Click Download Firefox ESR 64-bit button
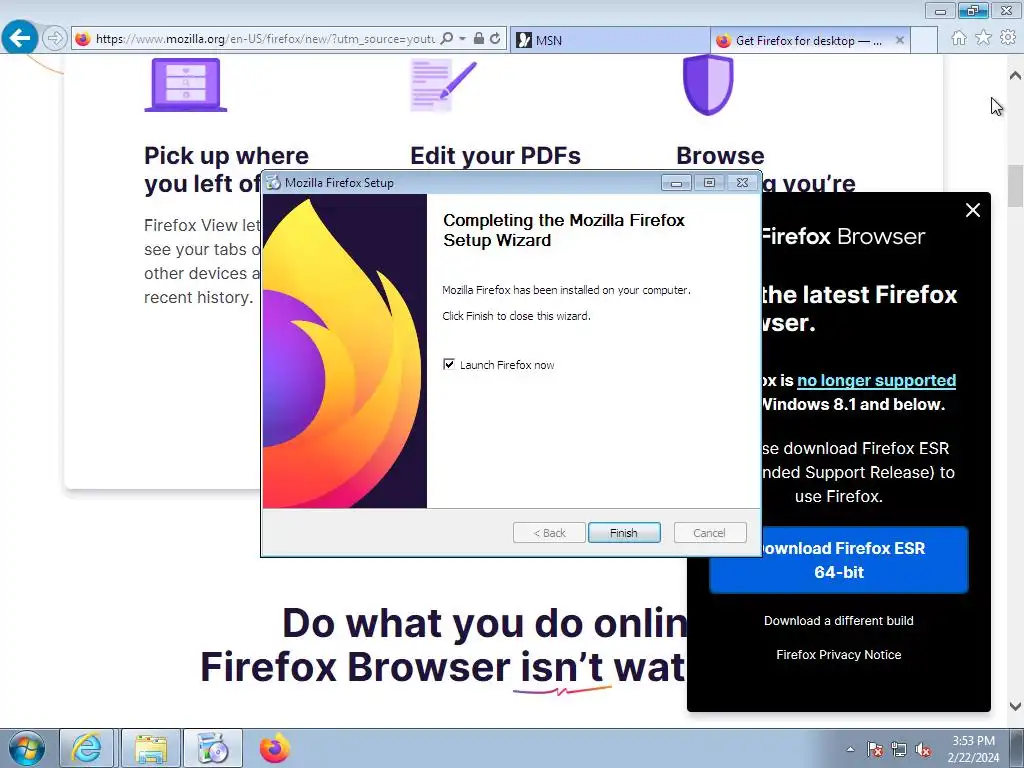 (x=839, y=560)
